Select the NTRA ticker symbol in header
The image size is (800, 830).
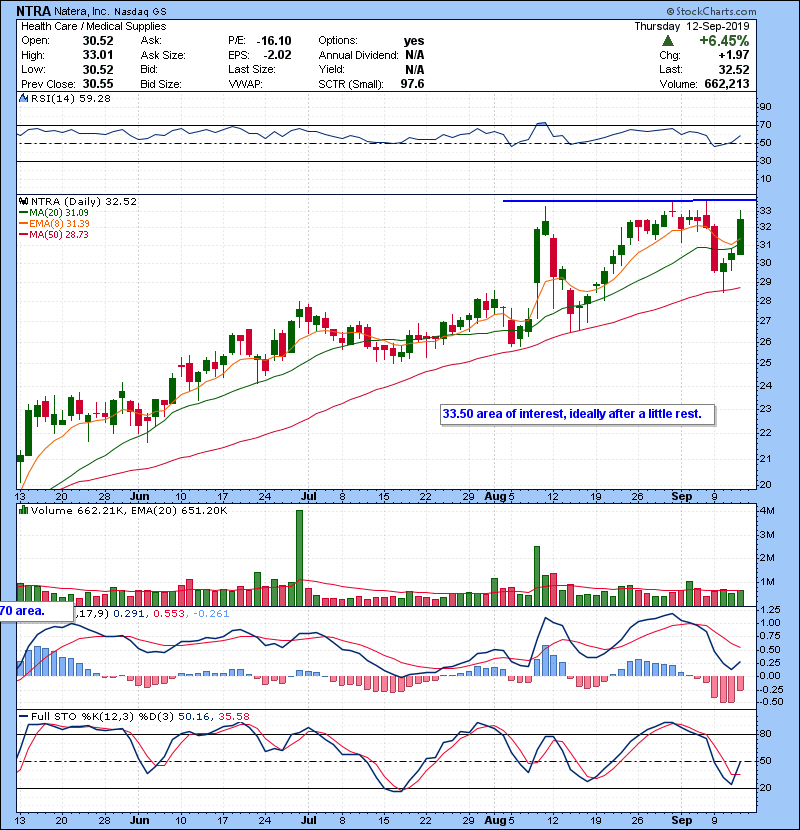pyautogui.click(x=33, y=11)
